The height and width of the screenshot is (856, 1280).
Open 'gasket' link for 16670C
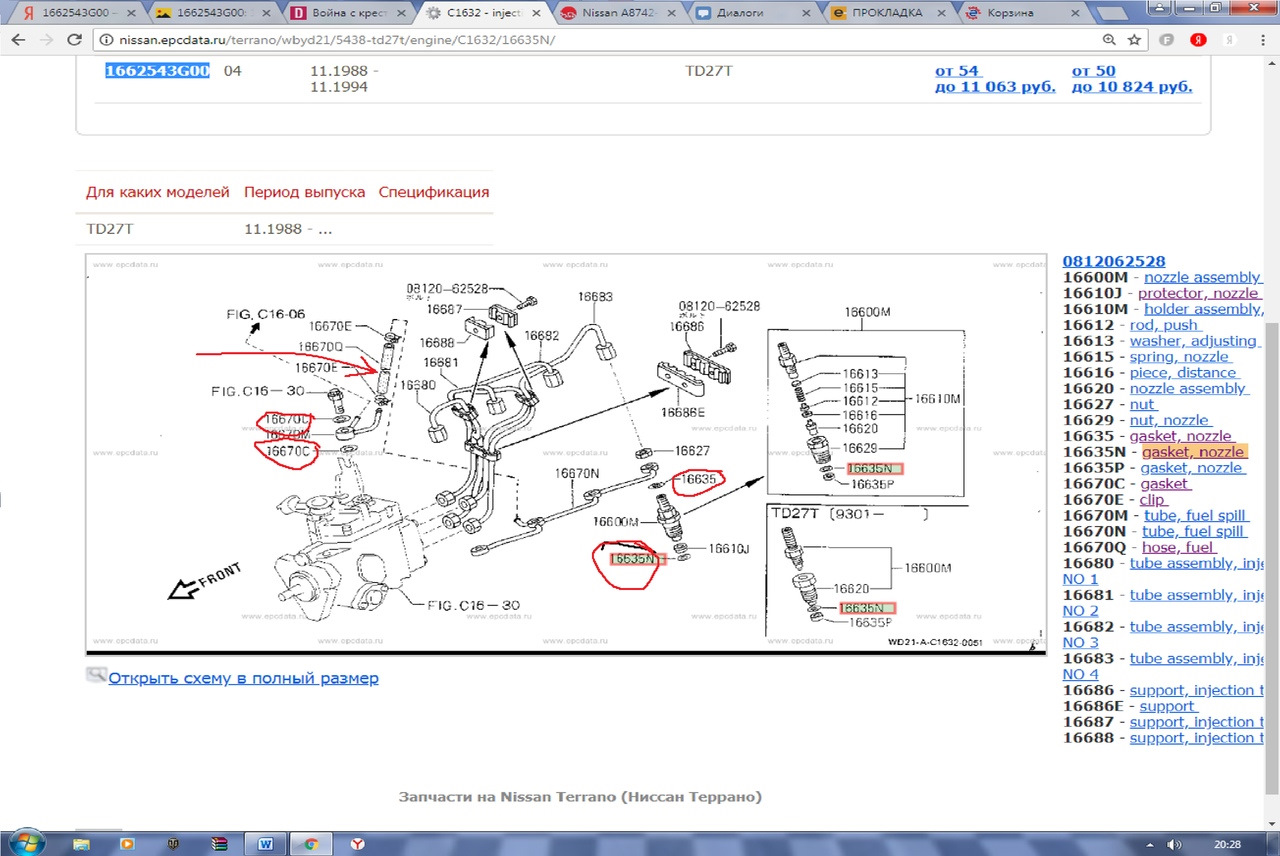pyautogui.click(x=1164, y=484)
